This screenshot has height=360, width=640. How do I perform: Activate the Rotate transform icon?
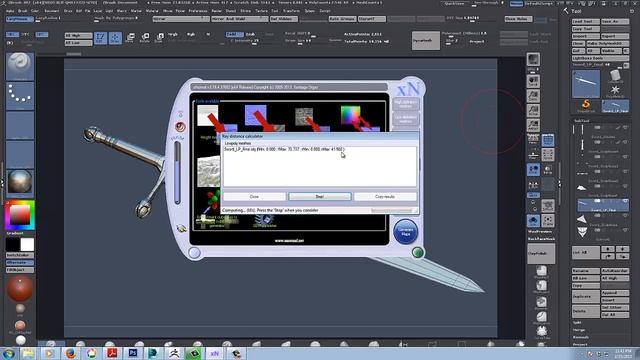pos(145,38)
